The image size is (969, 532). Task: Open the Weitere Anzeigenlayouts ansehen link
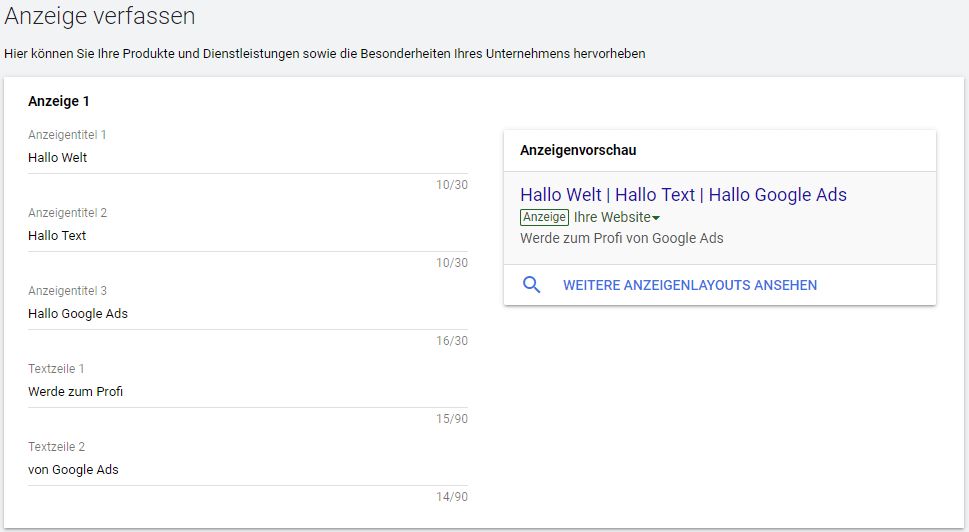689,285
